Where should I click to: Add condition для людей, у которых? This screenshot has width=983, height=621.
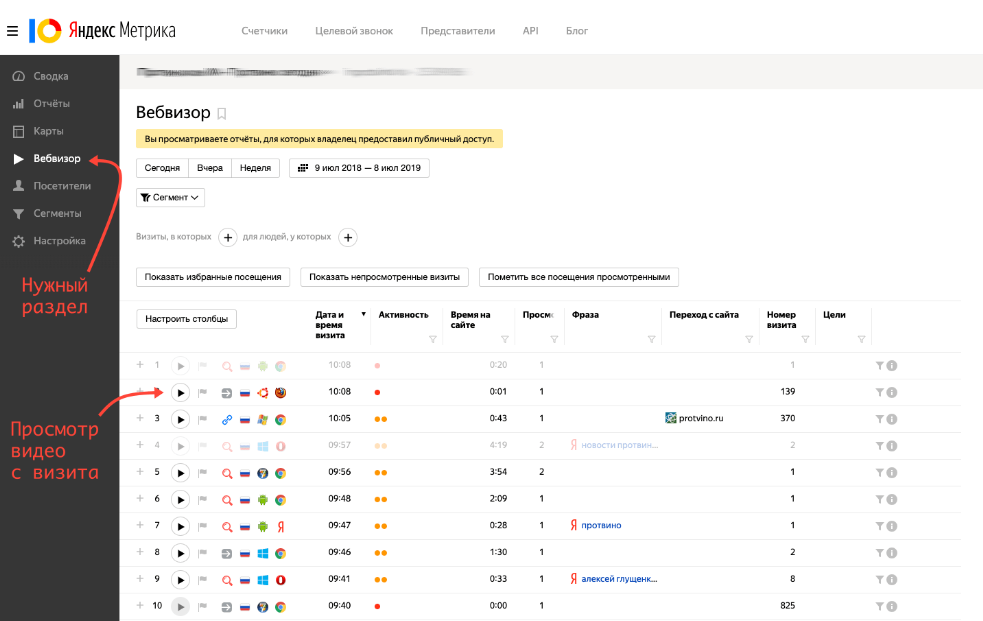click(x=348, y=237)
